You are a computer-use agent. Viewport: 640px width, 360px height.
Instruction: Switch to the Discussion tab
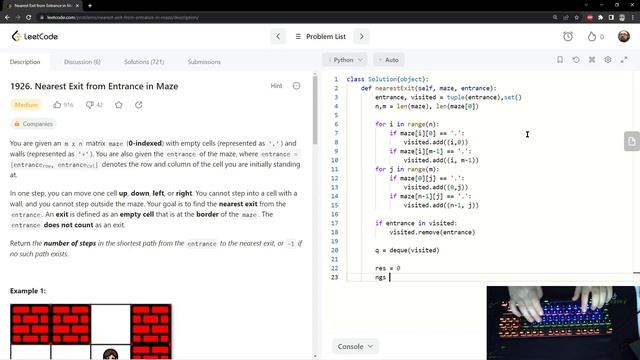click(x=82, y=62)
